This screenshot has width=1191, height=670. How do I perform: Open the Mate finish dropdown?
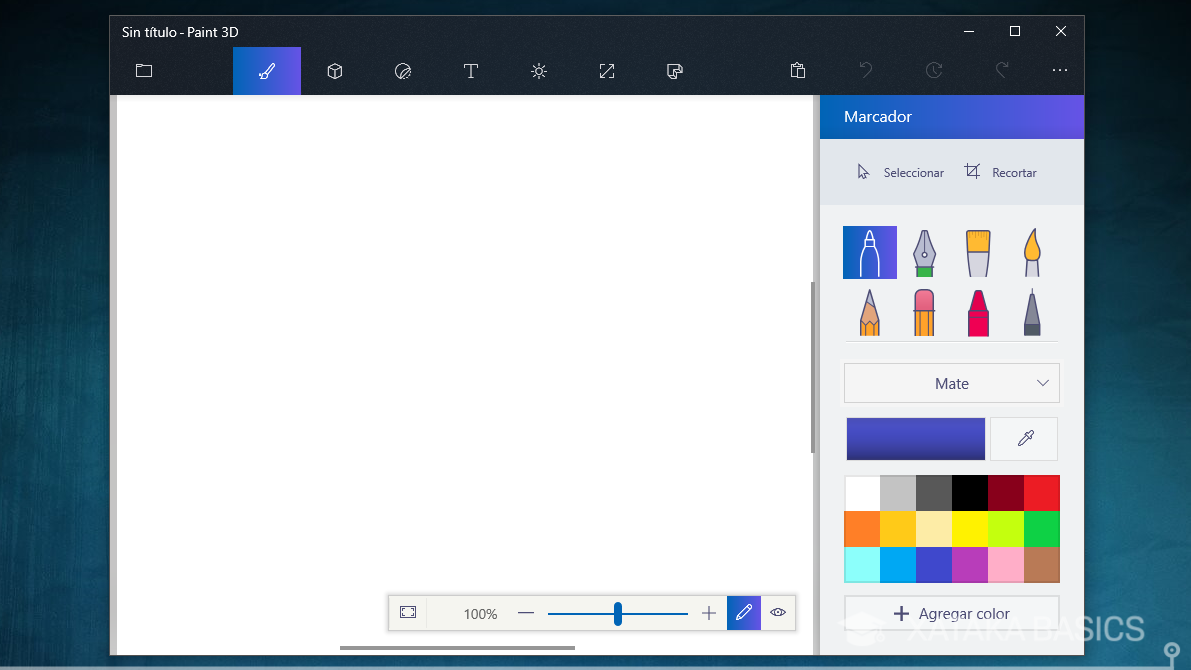coord(951,383)
